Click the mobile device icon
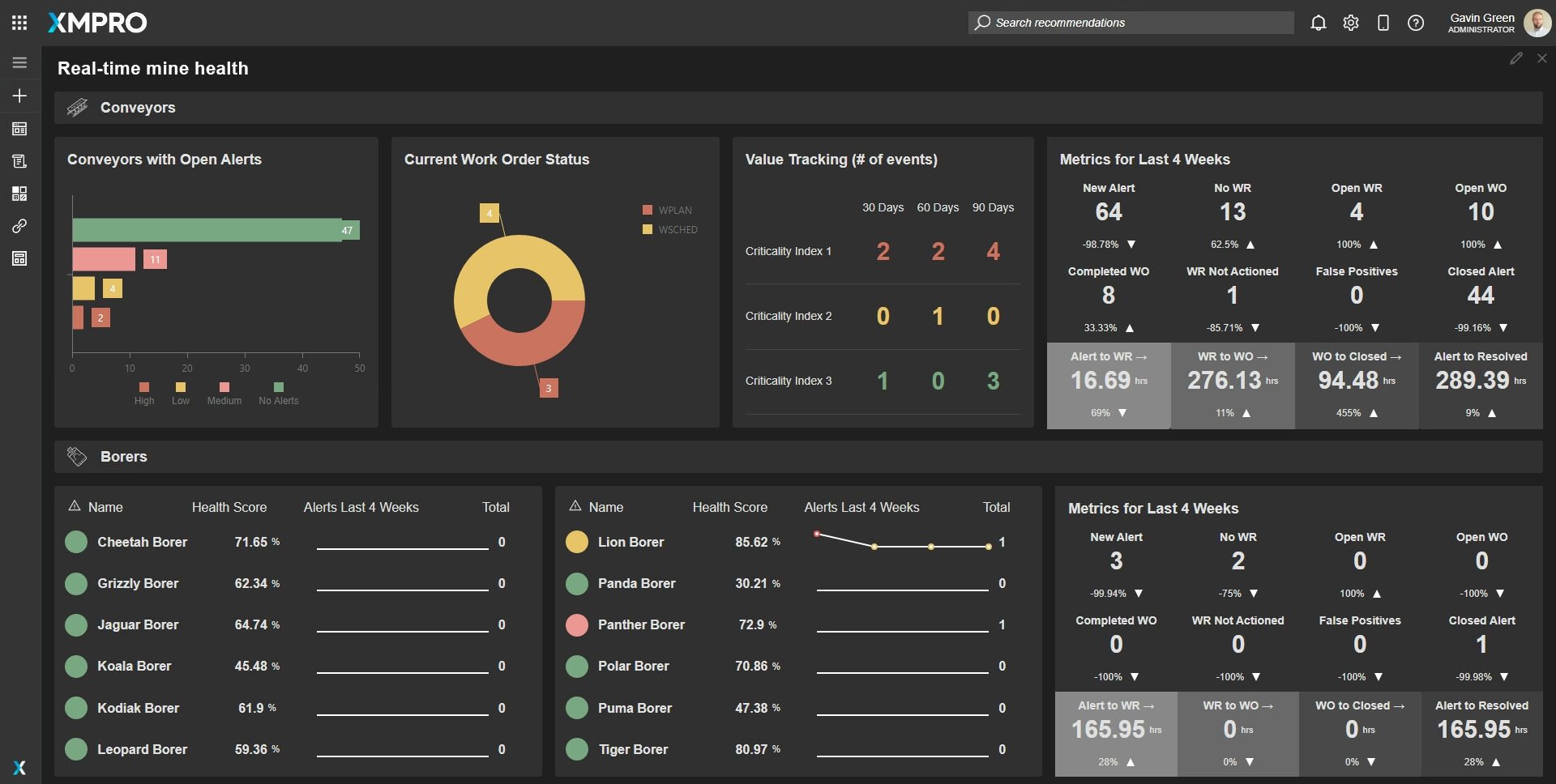Screen dimensions: 1556x784 click(x=1383, y=23)
